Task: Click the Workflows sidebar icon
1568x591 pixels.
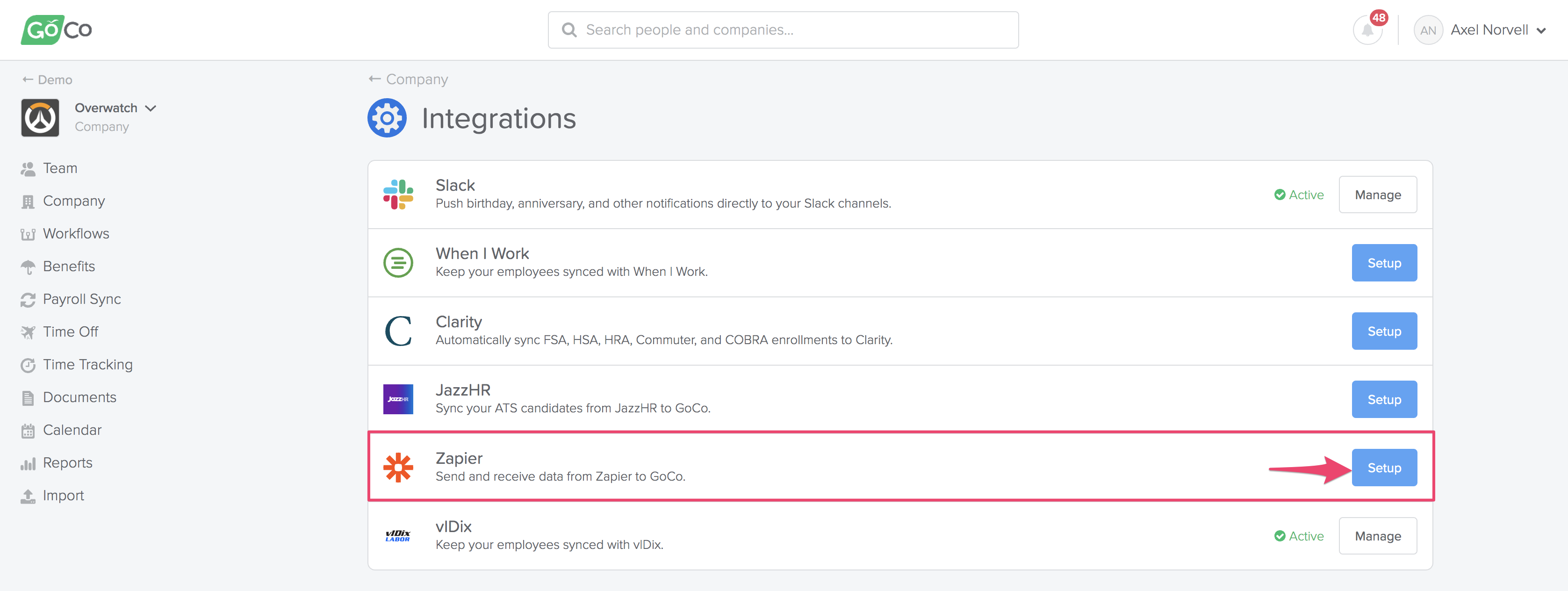Action: coord(28,234)
